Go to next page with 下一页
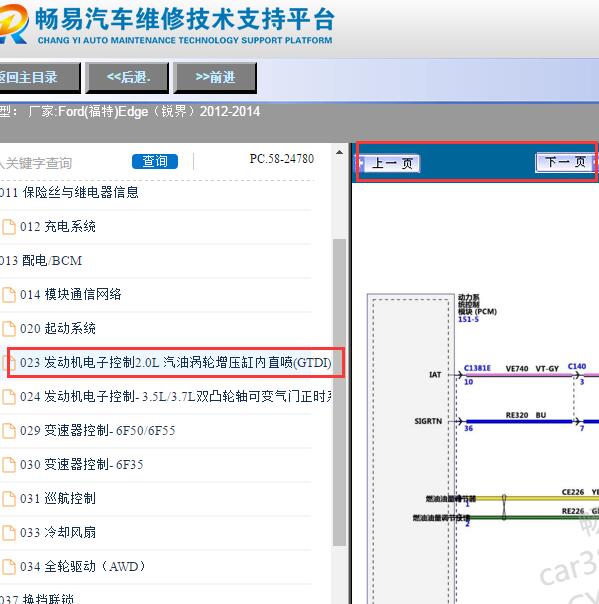This screenshot has height=604, width=599. [x=566, y=162]
